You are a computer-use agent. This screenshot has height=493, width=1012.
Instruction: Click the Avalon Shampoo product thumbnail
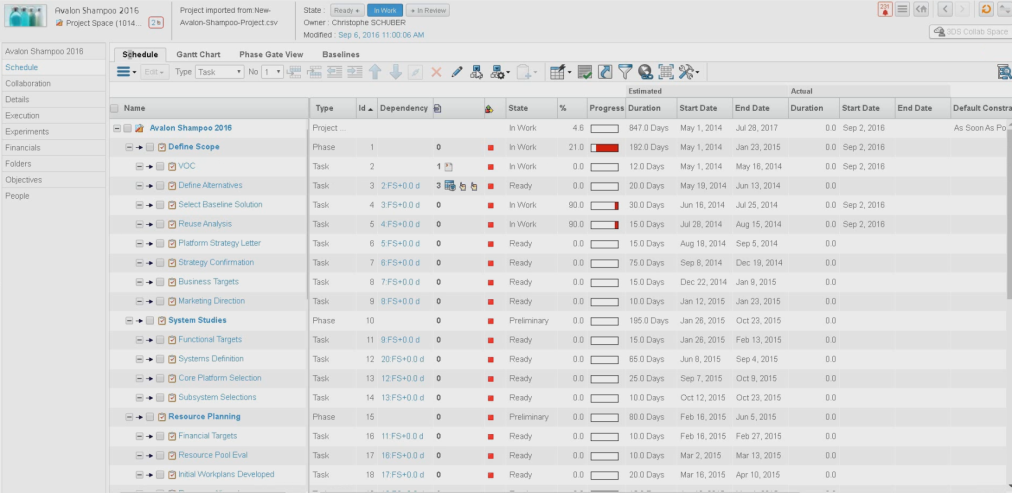[x=26, y=15]
